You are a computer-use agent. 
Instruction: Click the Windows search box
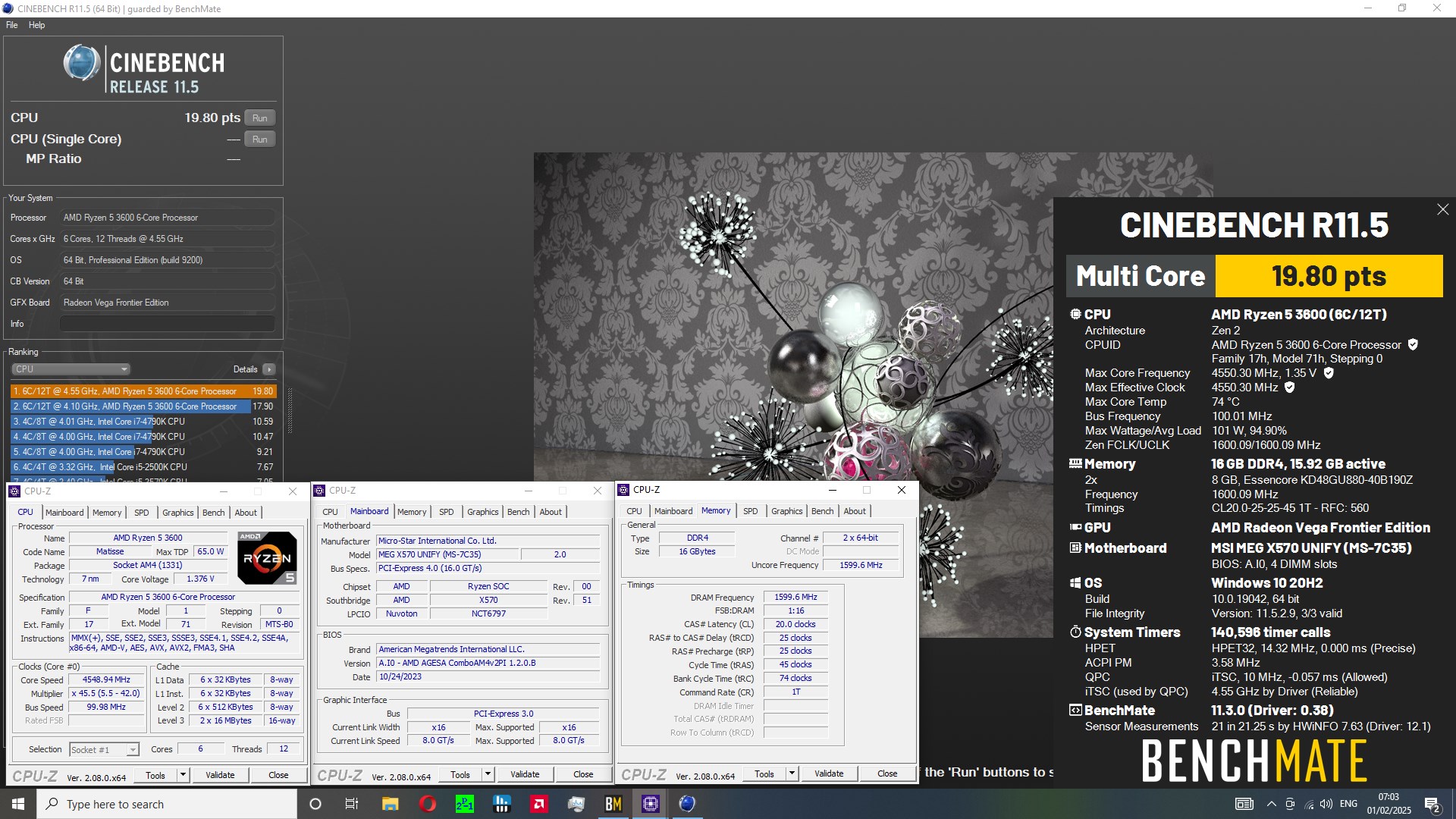pos(167,804)
